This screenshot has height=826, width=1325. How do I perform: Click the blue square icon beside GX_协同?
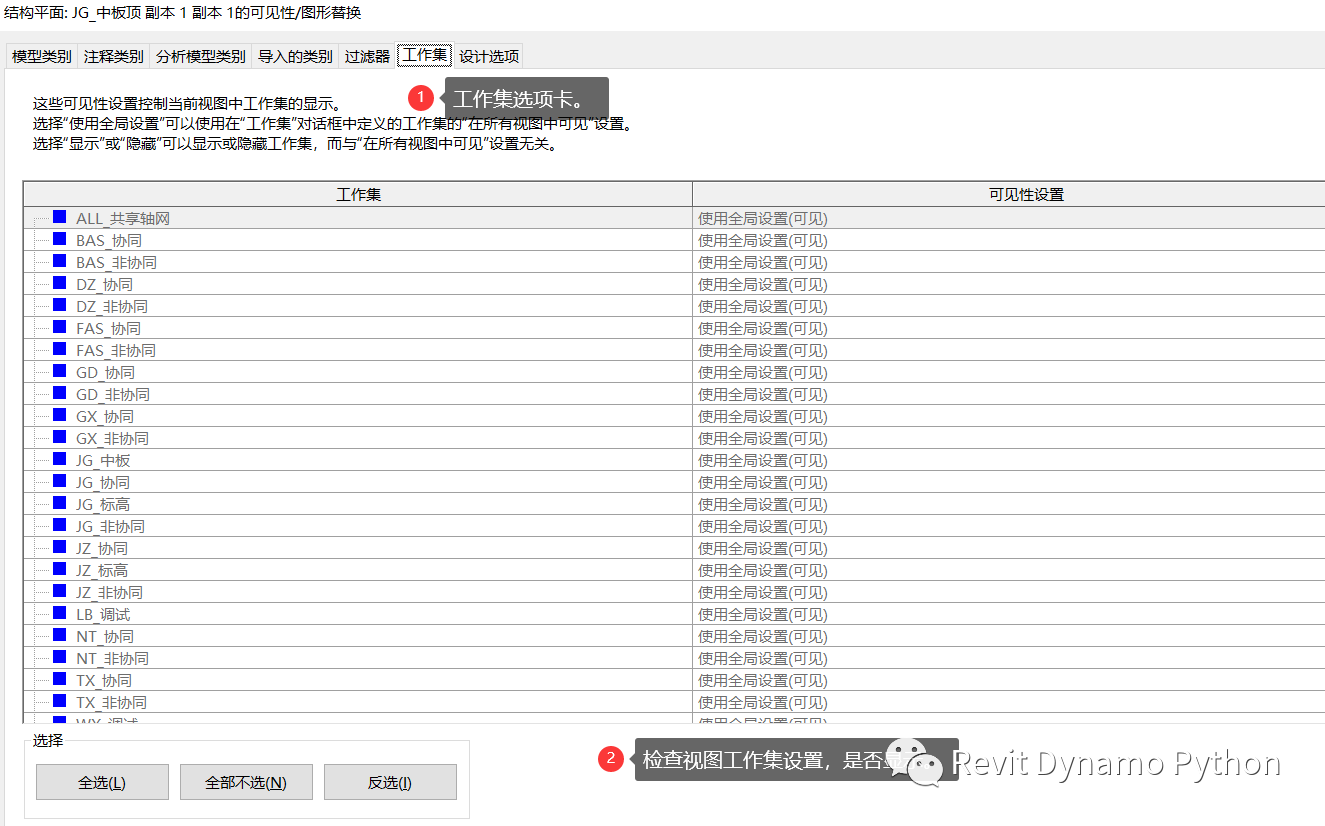pos(60,415)
